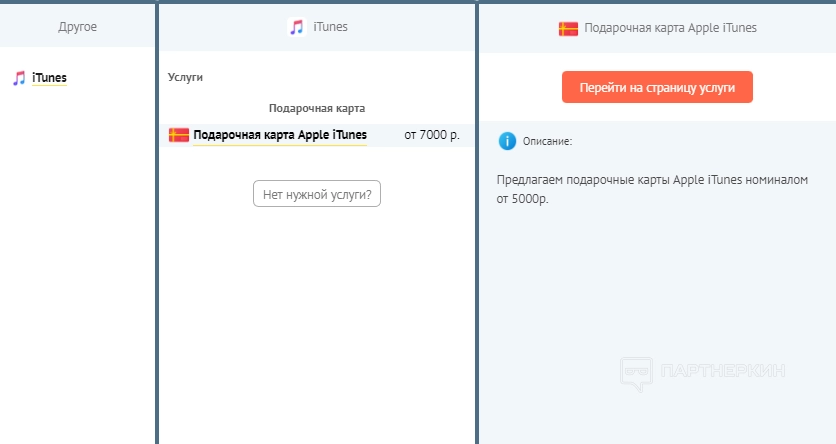Click the Партнеркин watermark chat bubble icon
This screenshot has height=444, width=836.
coord(637,372)
